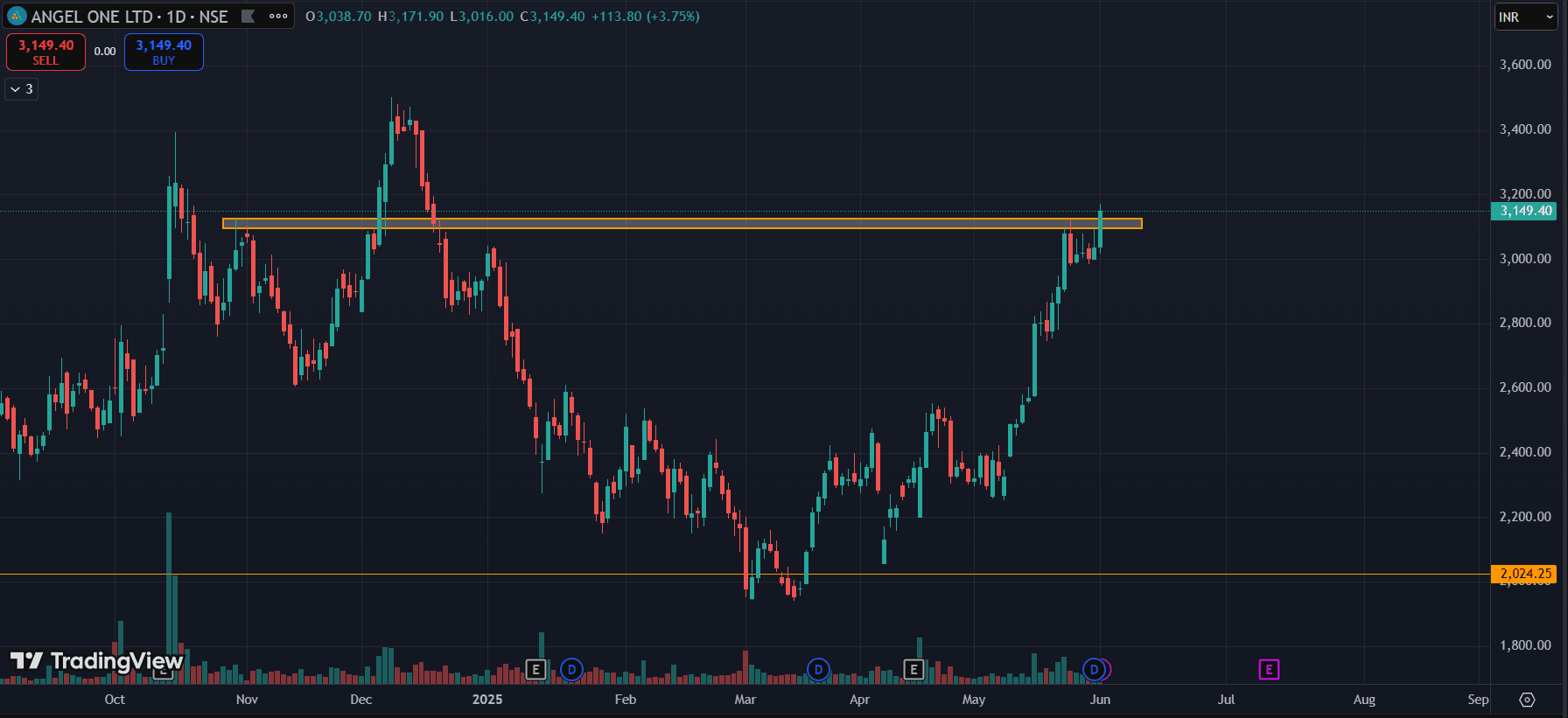Click the 1,800.00 price scale label
The height and width of the screenshot is (718, 1568).
click(x=1525, y=645)
